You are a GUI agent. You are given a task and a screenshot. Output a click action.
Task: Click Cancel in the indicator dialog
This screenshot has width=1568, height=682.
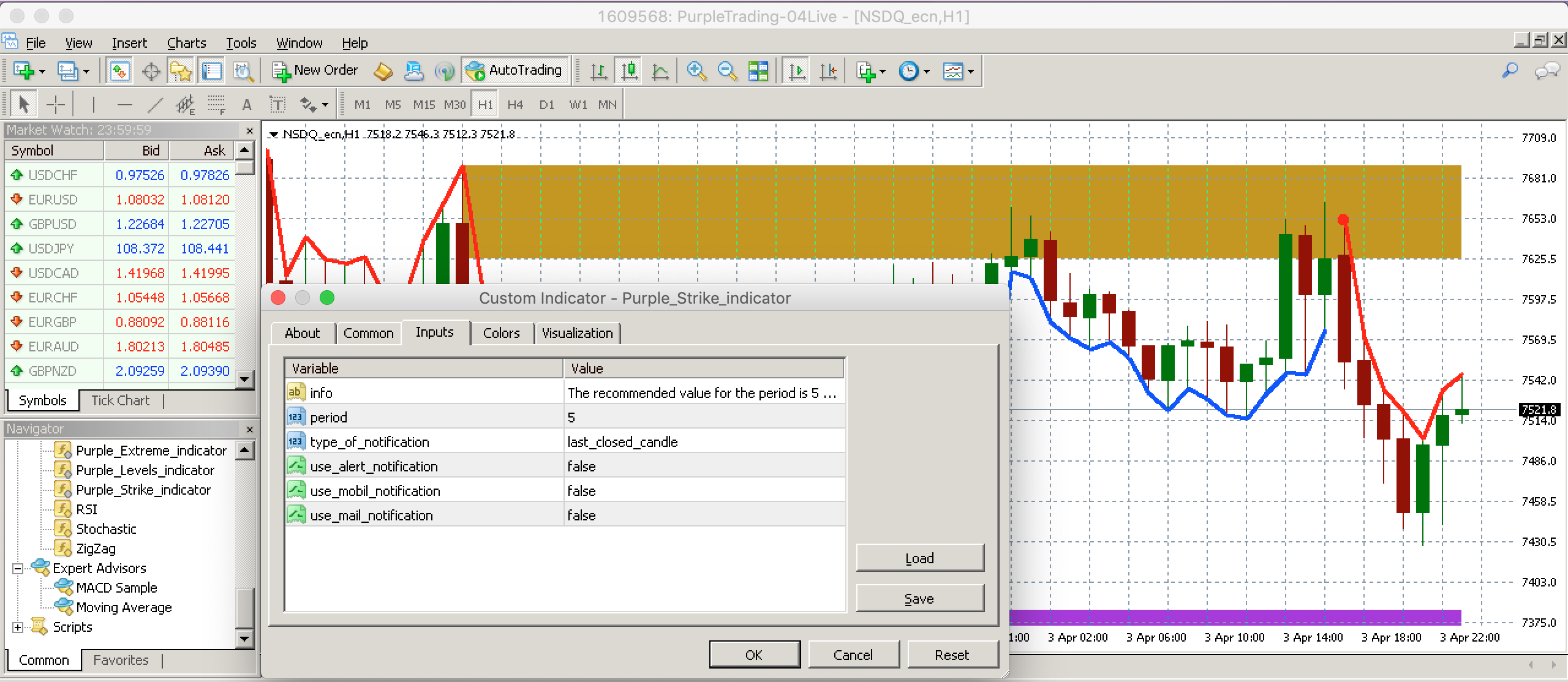[x=853, y=654]
